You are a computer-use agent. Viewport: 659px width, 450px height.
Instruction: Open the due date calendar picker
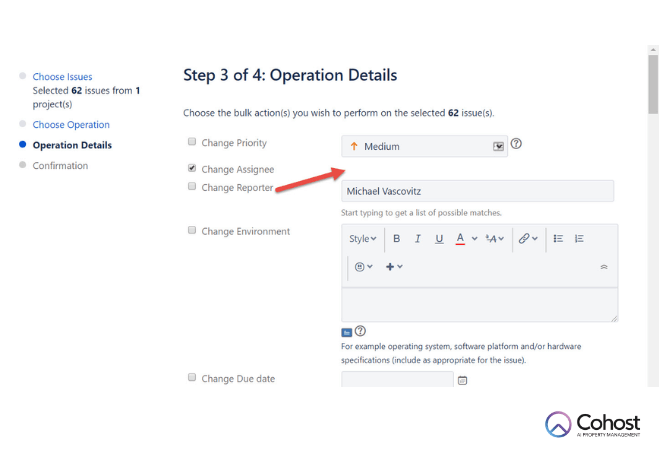(x=462, y=380)
